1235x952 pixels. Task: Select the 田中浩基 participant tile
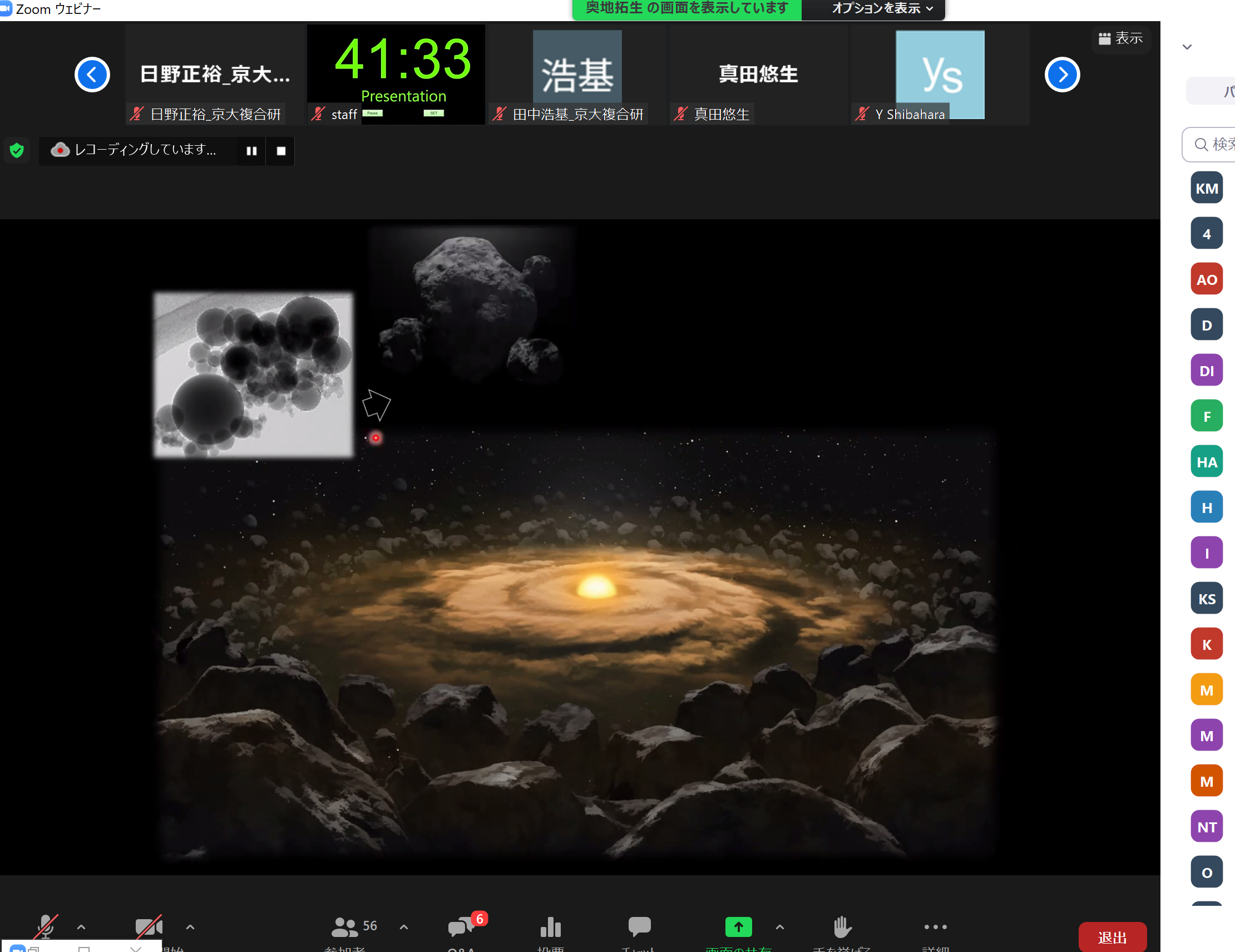(577, 74)
